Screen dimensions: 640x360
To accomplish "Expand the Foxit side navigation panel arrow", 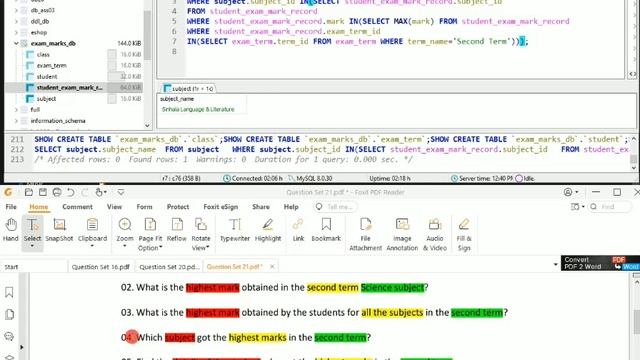I will 22,347.
